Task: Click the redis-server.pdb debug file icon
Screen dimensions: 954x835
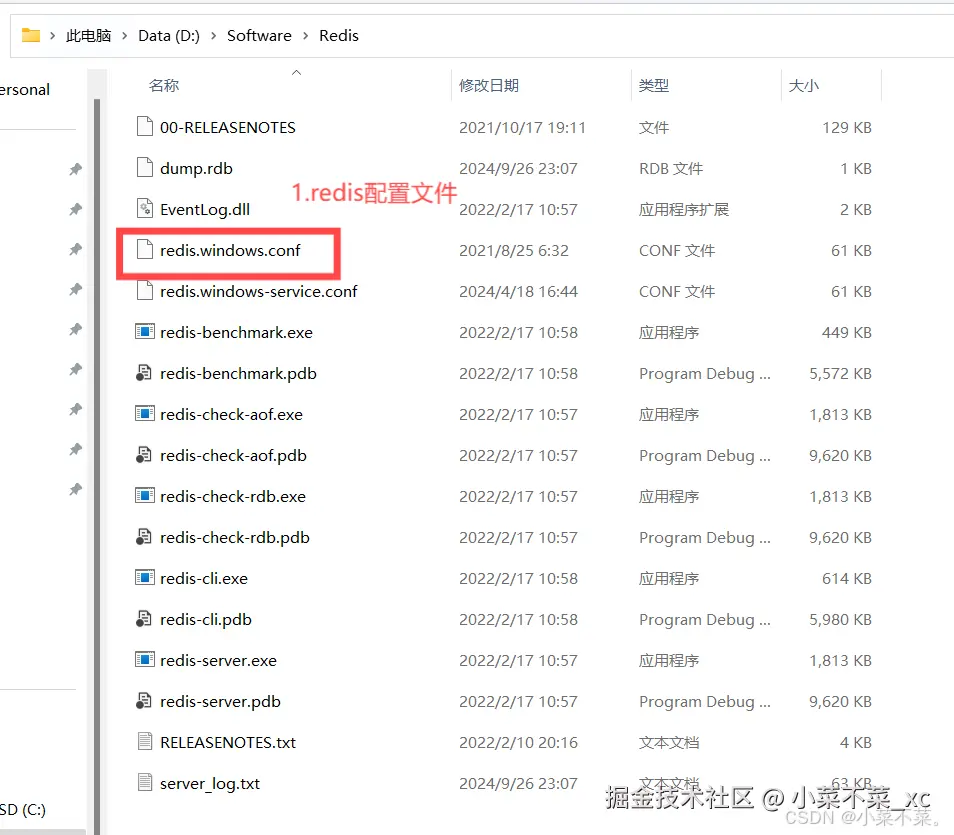Action: (x=144, y=700)
